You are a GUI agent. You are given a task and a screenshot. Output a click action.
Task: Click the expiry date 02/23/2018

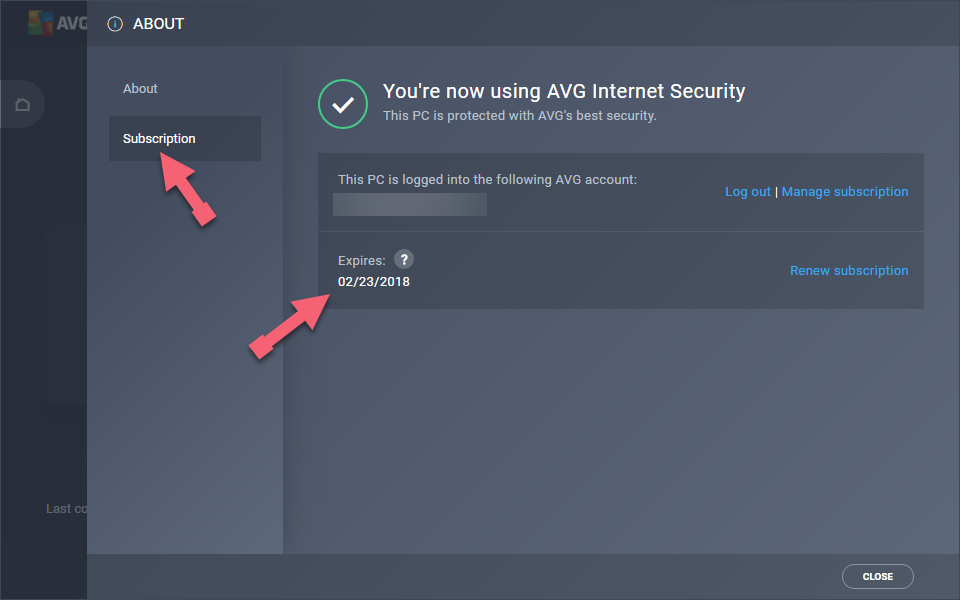(x=373, y=282)
